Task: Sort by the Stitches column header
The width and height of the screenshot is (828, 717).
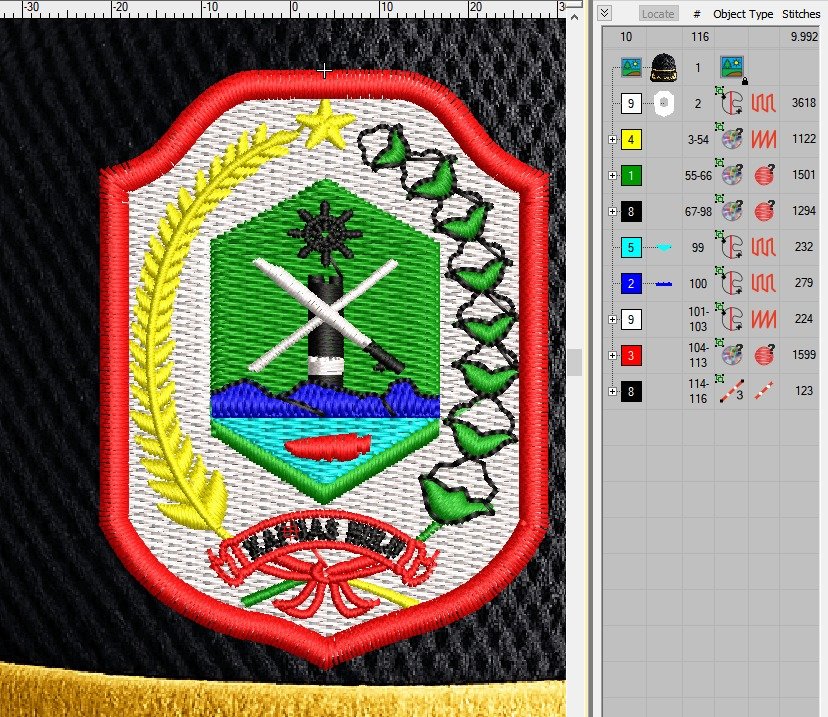Action: click(x=801, y=14)
